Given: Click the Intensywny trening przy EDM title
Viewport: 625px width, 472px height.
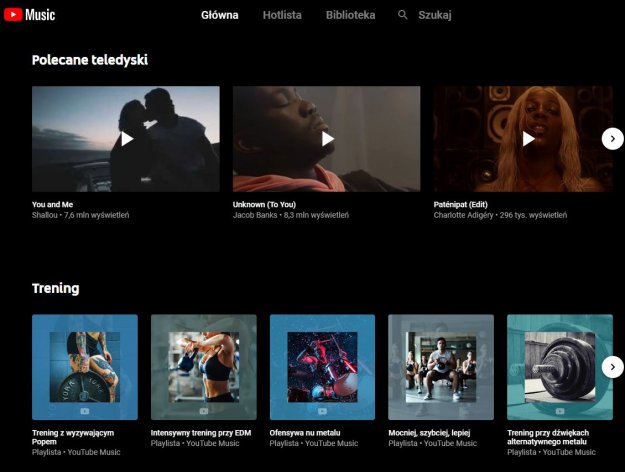Looking at the screenshot, I should [201, 433].
